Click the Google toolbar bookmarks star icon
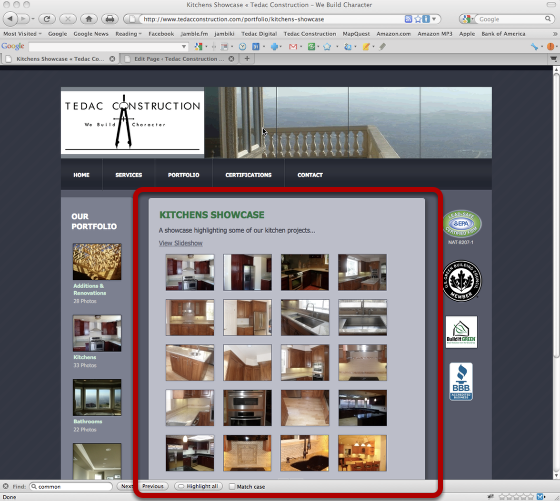This screenshot has height=501, width=560. [x=327, y=46]
